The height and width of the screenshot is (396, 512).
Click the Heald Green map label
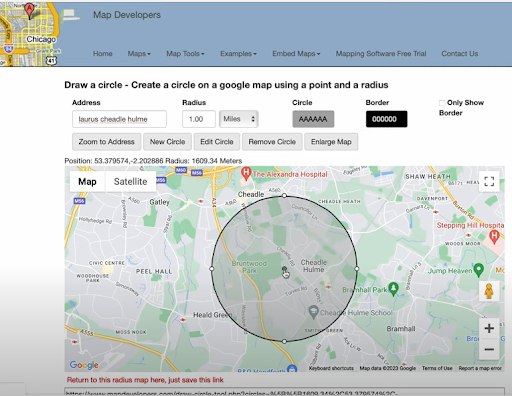[212, 315]
